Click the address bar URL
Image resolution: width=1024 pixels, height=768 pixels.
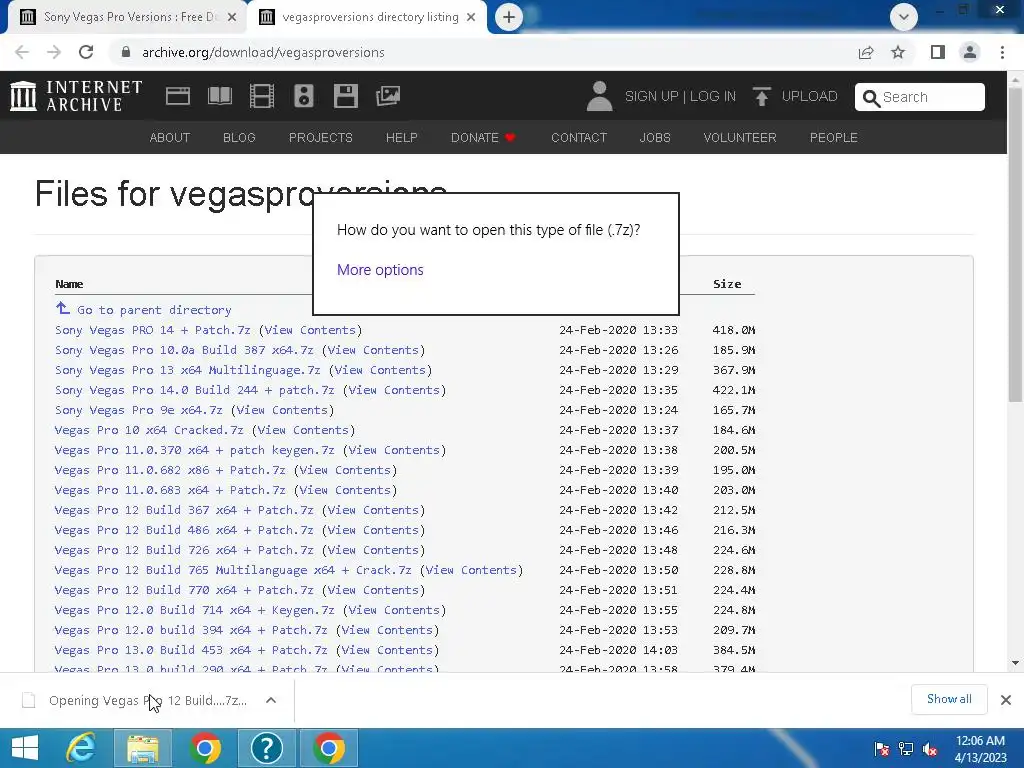(263, 52)
